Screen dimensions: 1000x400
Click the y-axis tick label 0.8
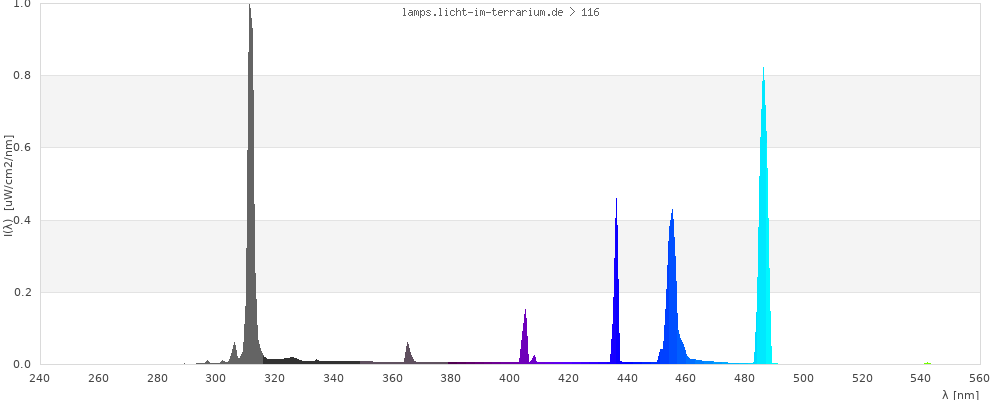click(21, 76)
